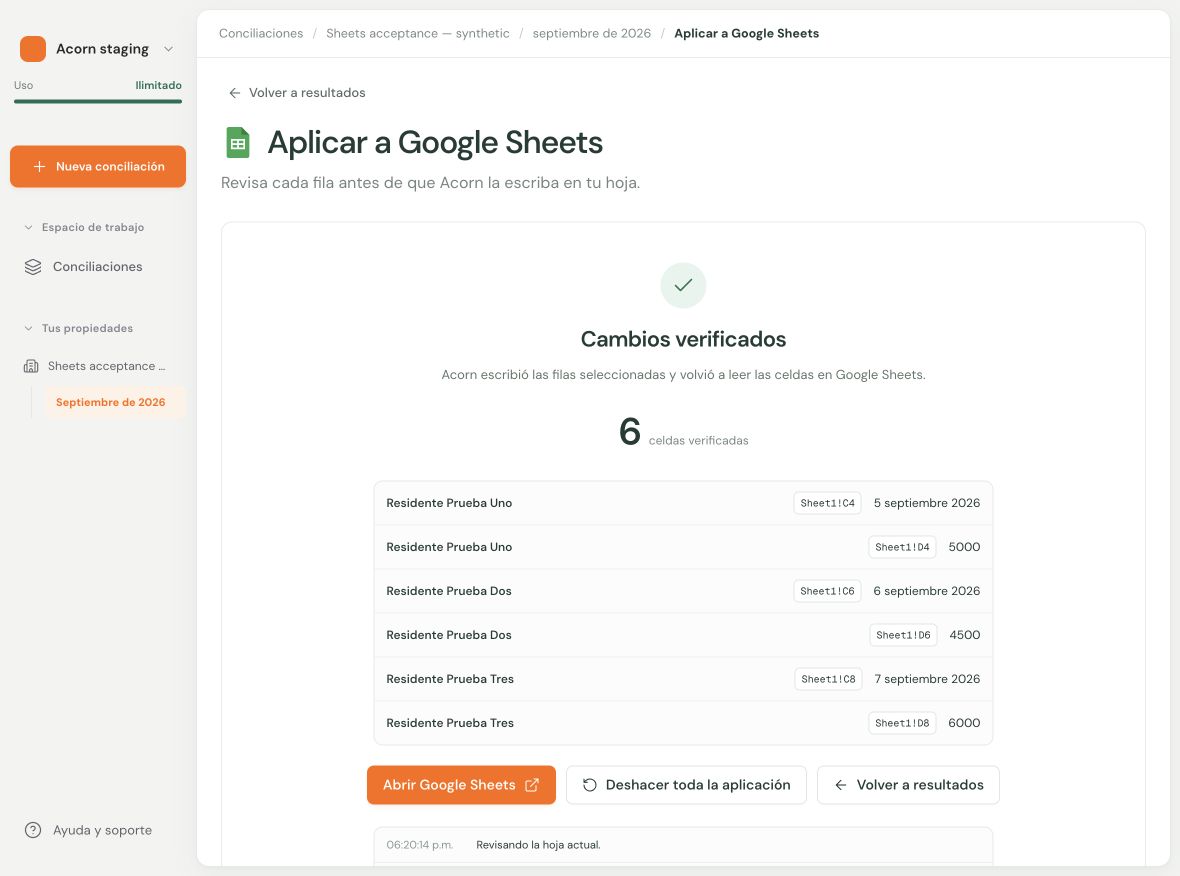The image size is (1180, 876).
Task: Click the 7 septiembre 2026 value
Action: click(x=927, y=679)
